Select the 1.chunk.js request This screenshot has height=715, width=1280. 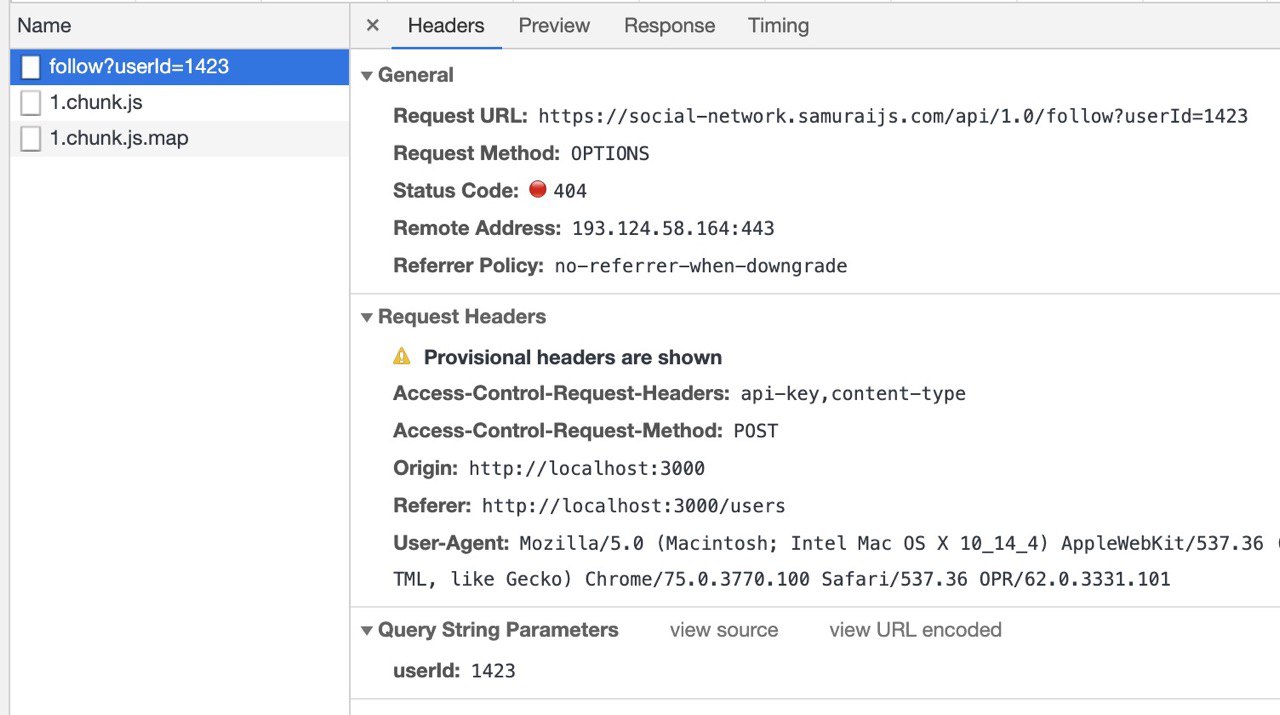(x=96, y=103)
